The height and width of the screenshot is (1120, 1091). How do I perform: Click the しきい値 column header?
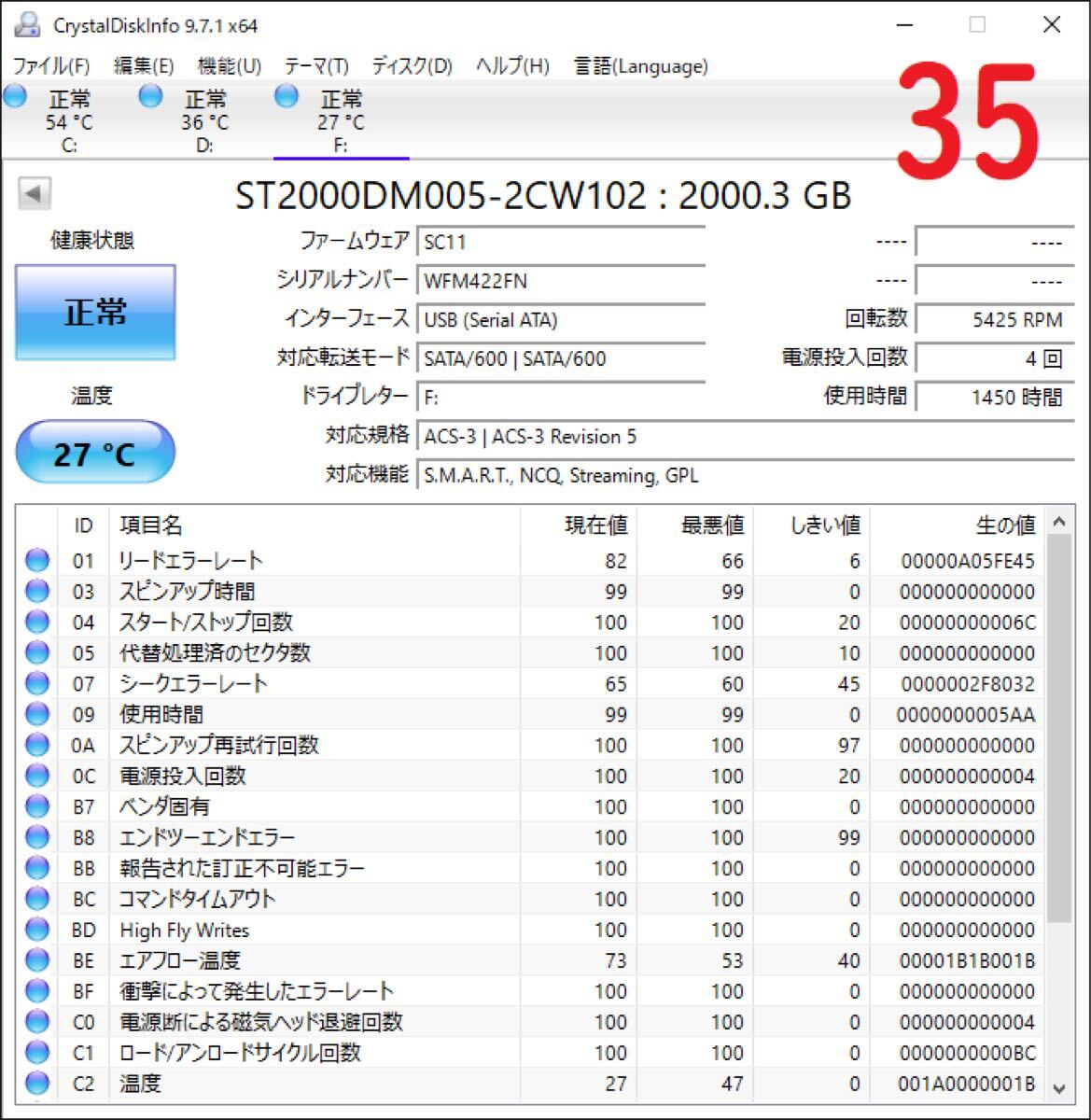click(812, 525)
